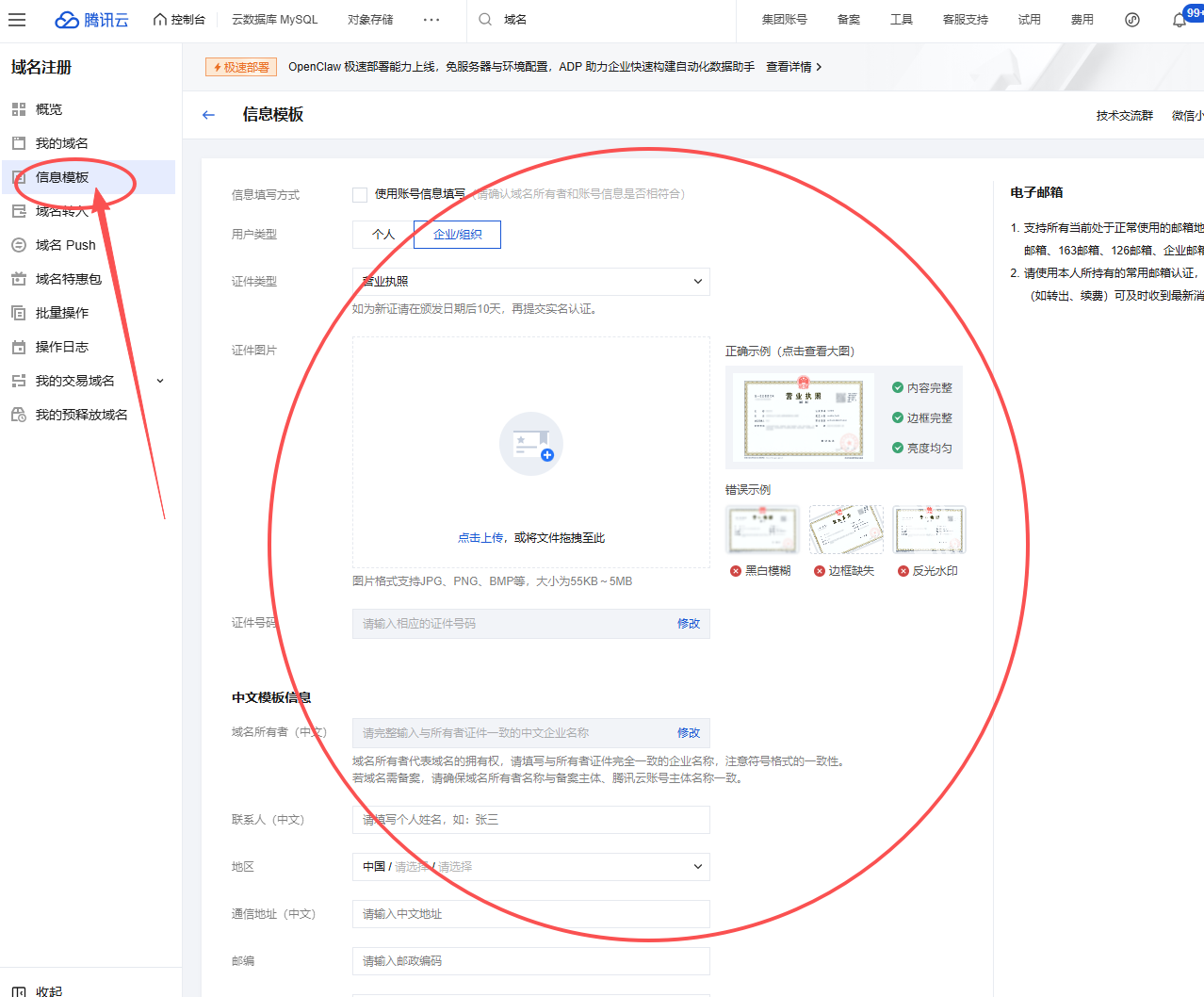Collapse sidebar using 收起 icon
The image size is (1204, 997).
19,991
